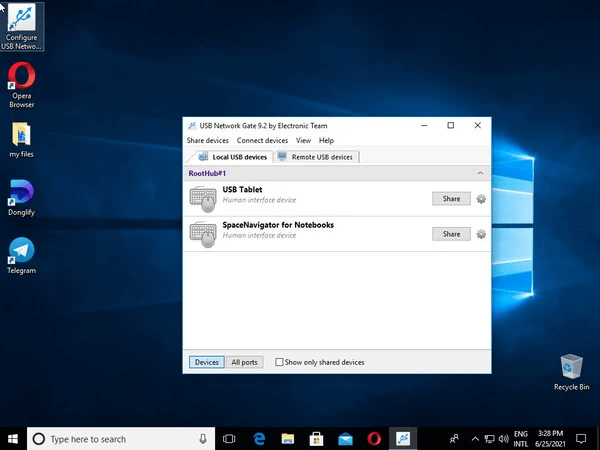Screen dimensions: 600x450
Task: Enable Show only shared devices checkbox
Action: click(280, 362)
